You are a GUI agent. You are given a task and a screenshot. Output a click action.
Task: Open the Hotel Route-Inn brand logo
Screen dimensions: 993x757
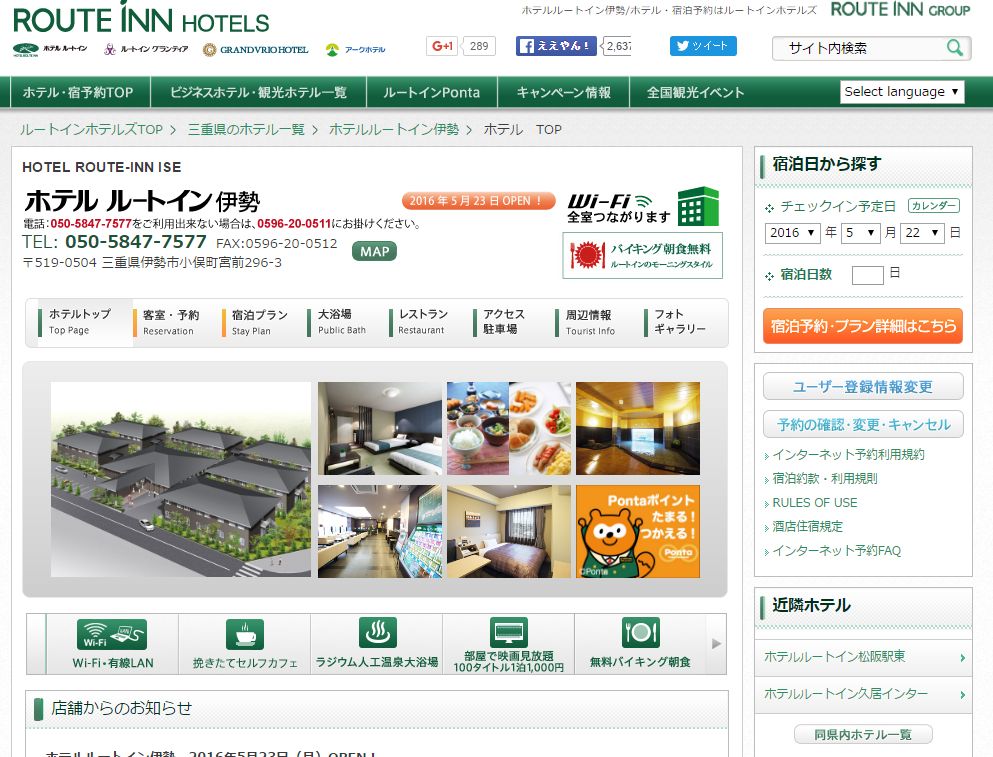click(x=50, y=49)
